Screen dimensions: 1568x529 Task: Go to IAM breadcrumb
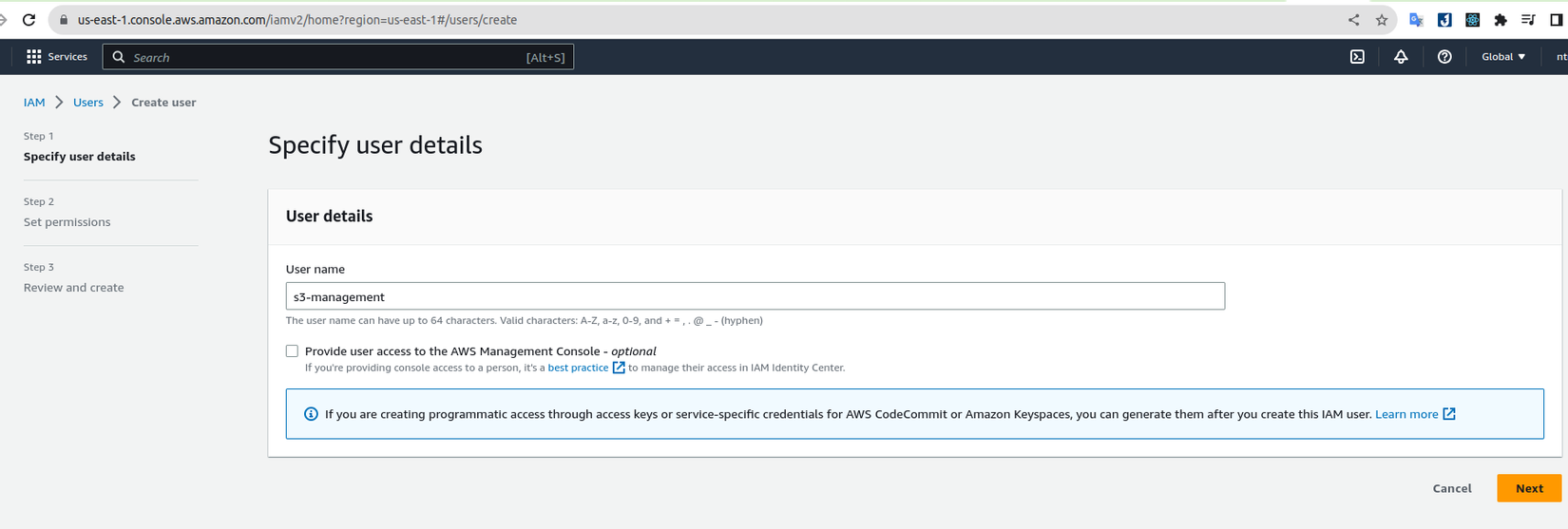coord(34,103)
